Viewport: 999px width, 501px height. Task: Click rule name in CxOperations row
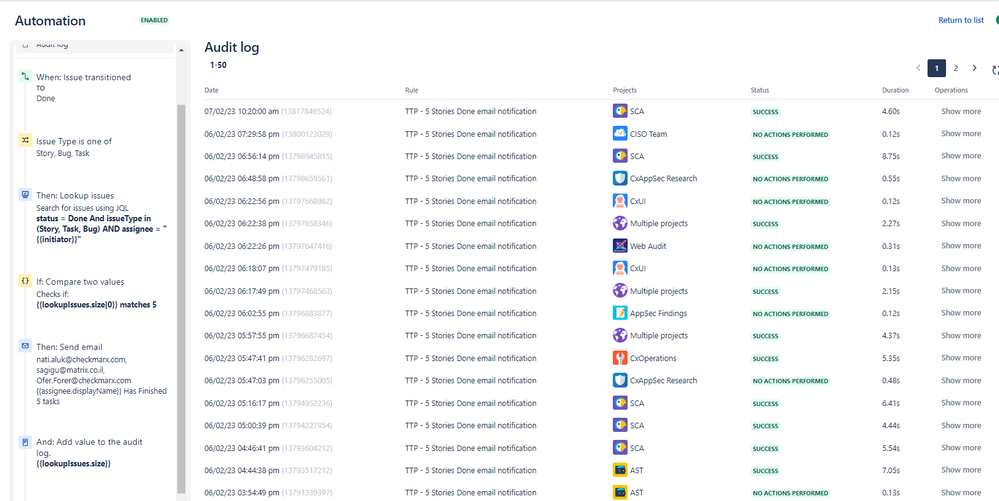[x=471, y=358]
